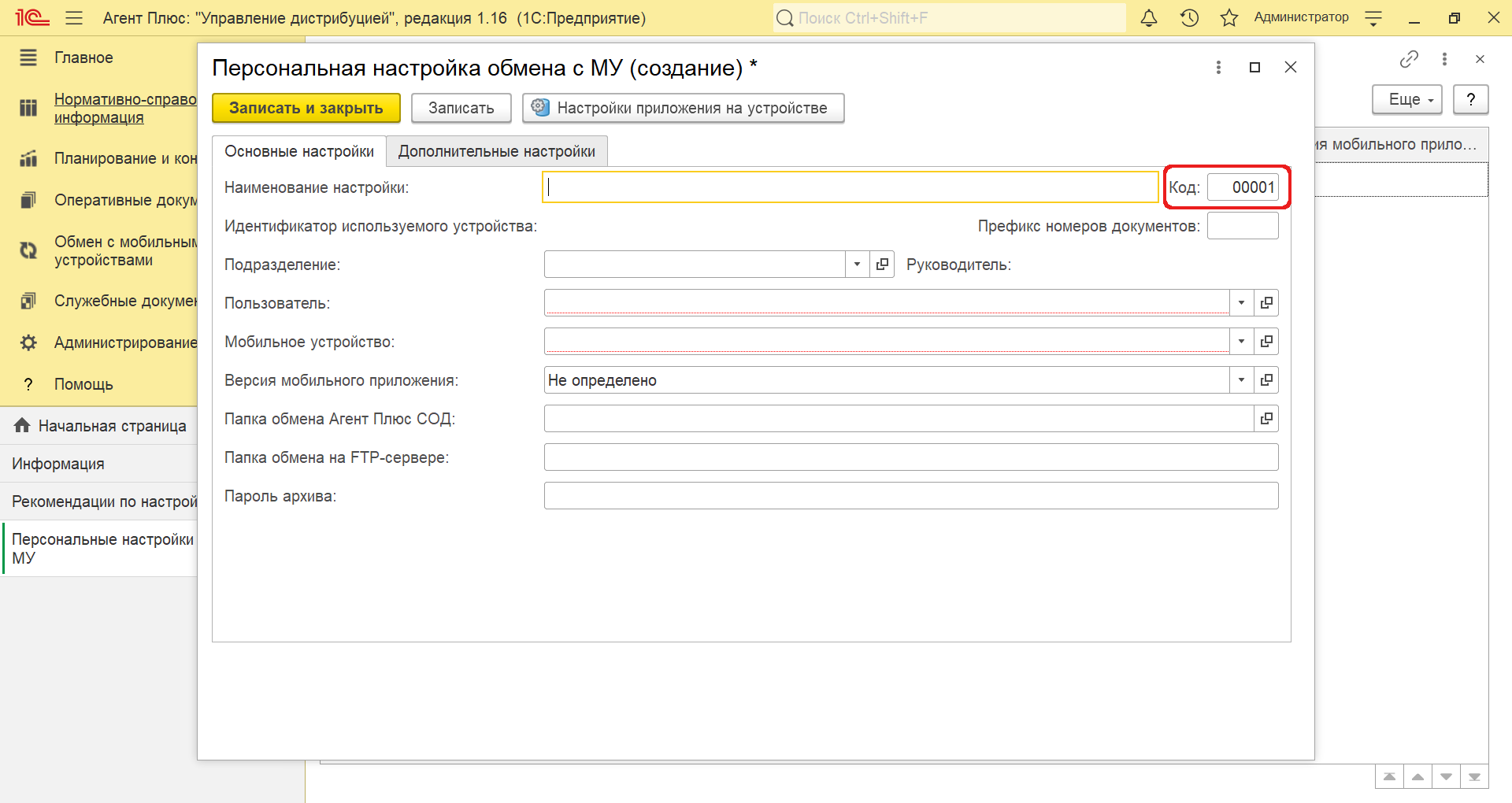Click Префикс номеров документов field
The width and height of the screenshot is (1512, 803).
tap(1243, 226)
